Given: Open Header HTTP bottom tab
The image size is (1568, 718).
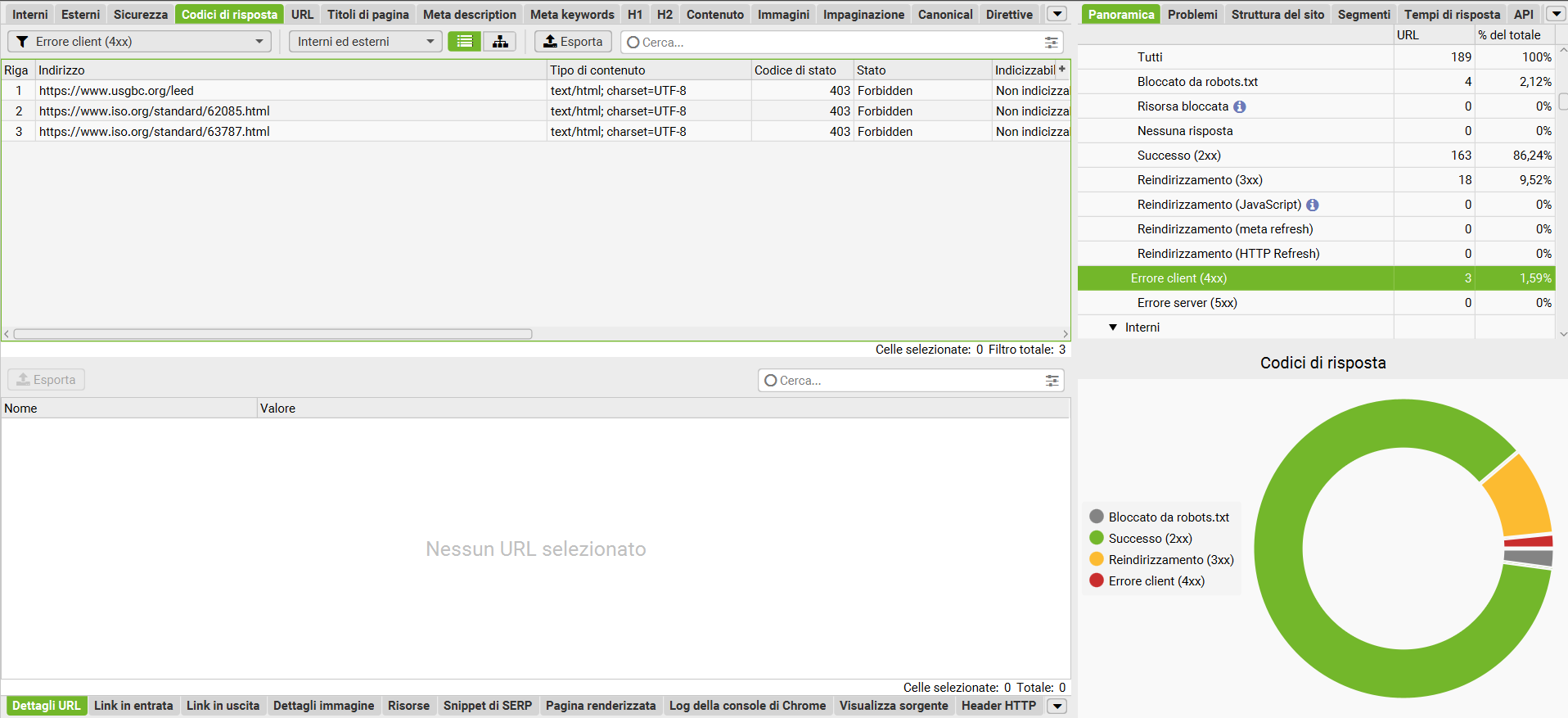Looking at the screenshot, I should [x=998, y=706].
